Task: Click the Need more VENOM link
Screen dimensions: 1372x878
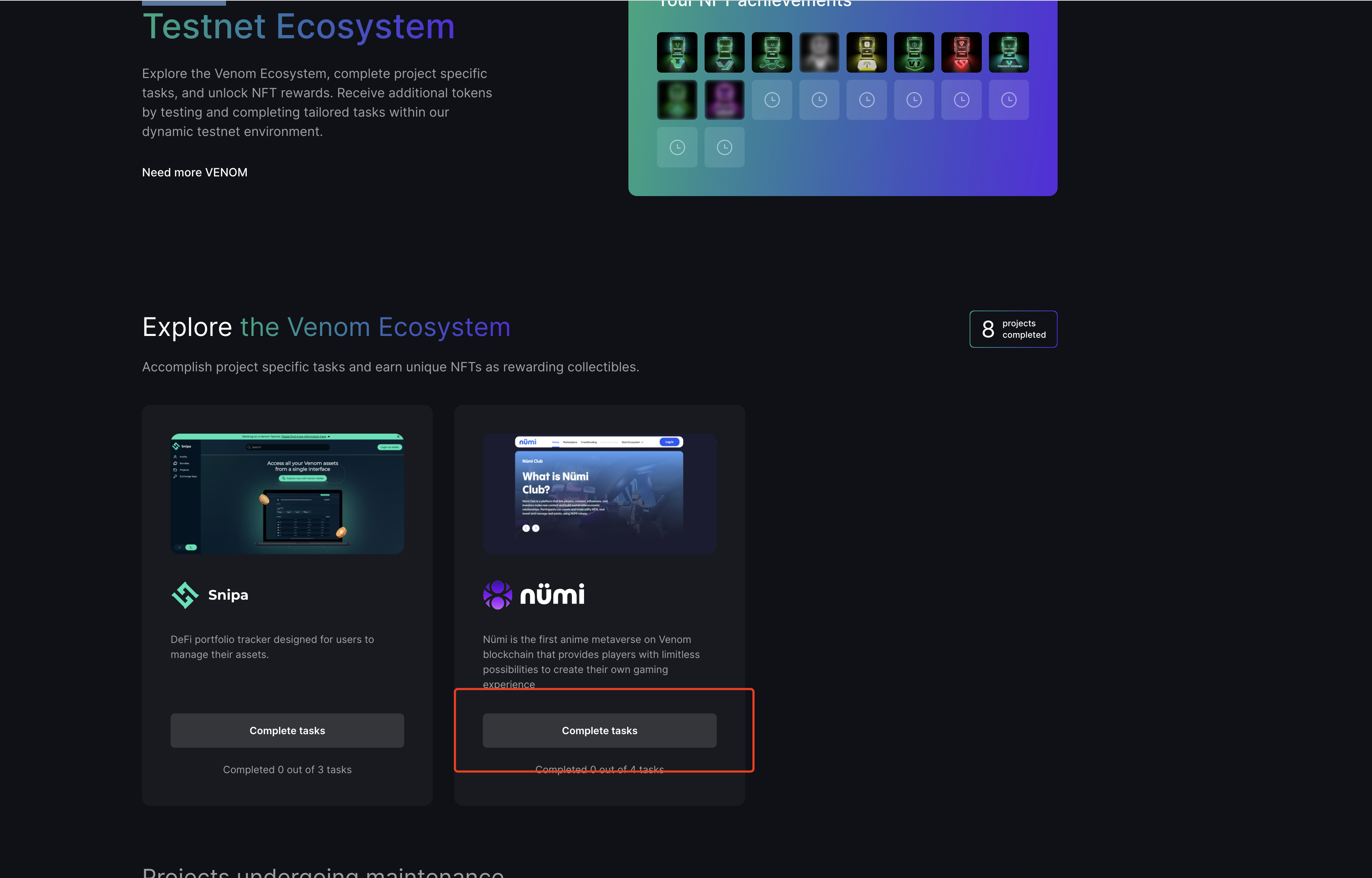Action: (194, 172)
